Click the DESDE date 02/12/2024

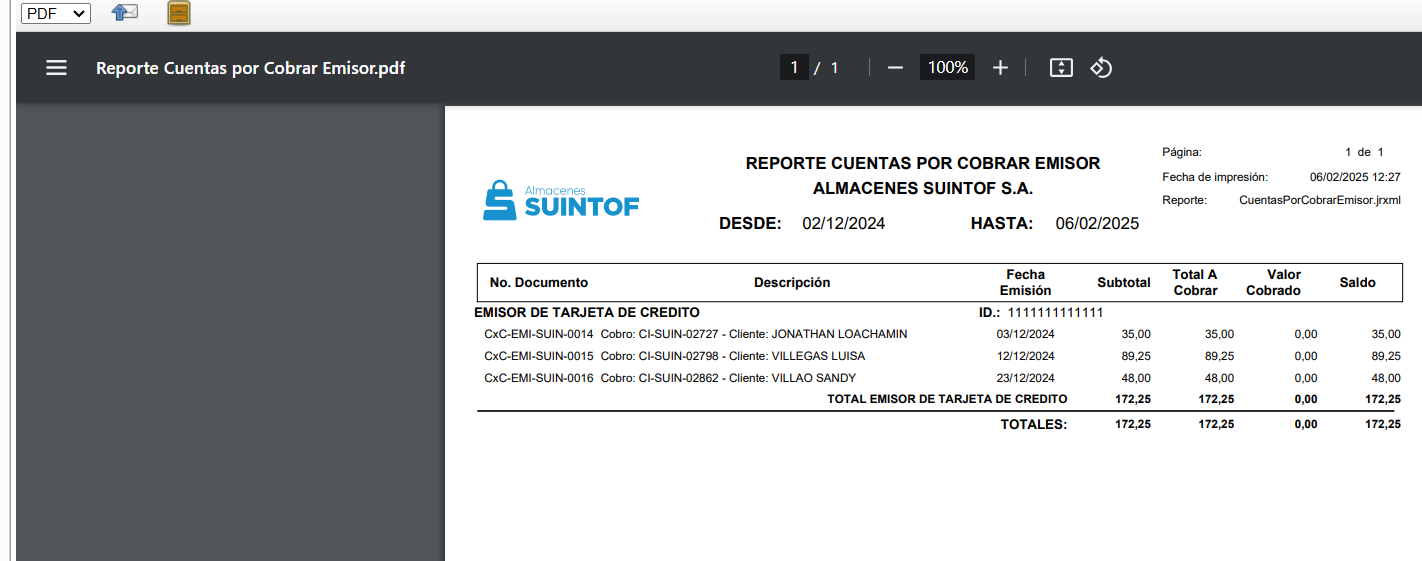click(x=843, y=224)
